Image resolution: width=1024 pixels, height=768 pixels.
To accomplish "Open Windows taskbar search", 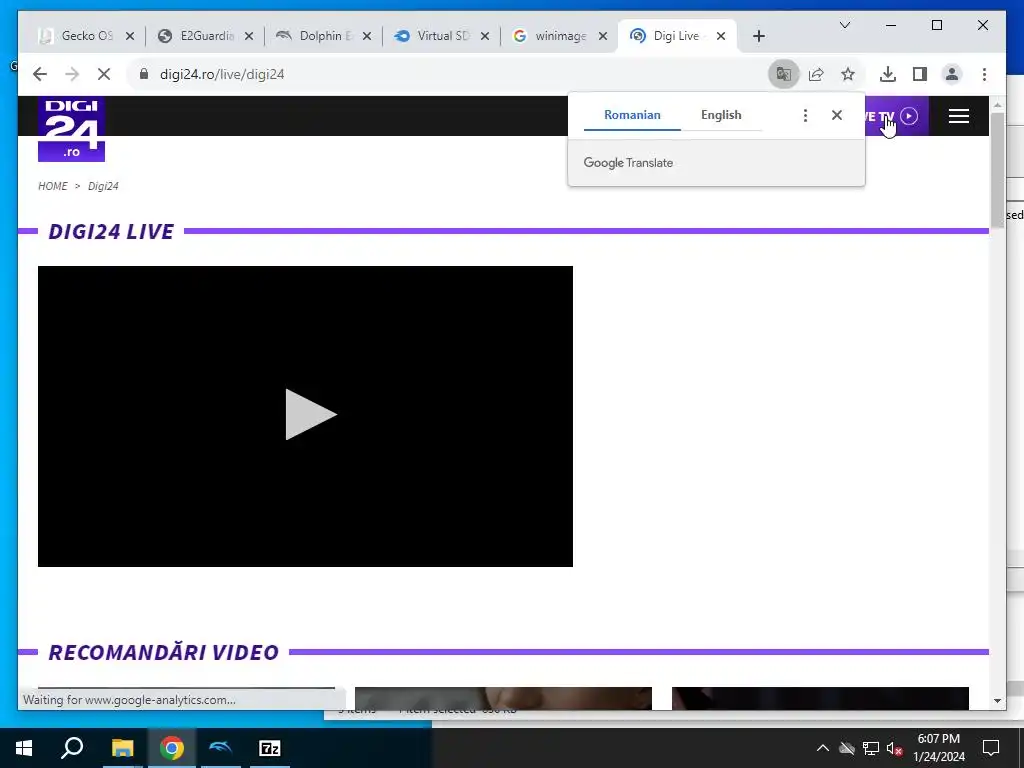I will coord(72,748).
